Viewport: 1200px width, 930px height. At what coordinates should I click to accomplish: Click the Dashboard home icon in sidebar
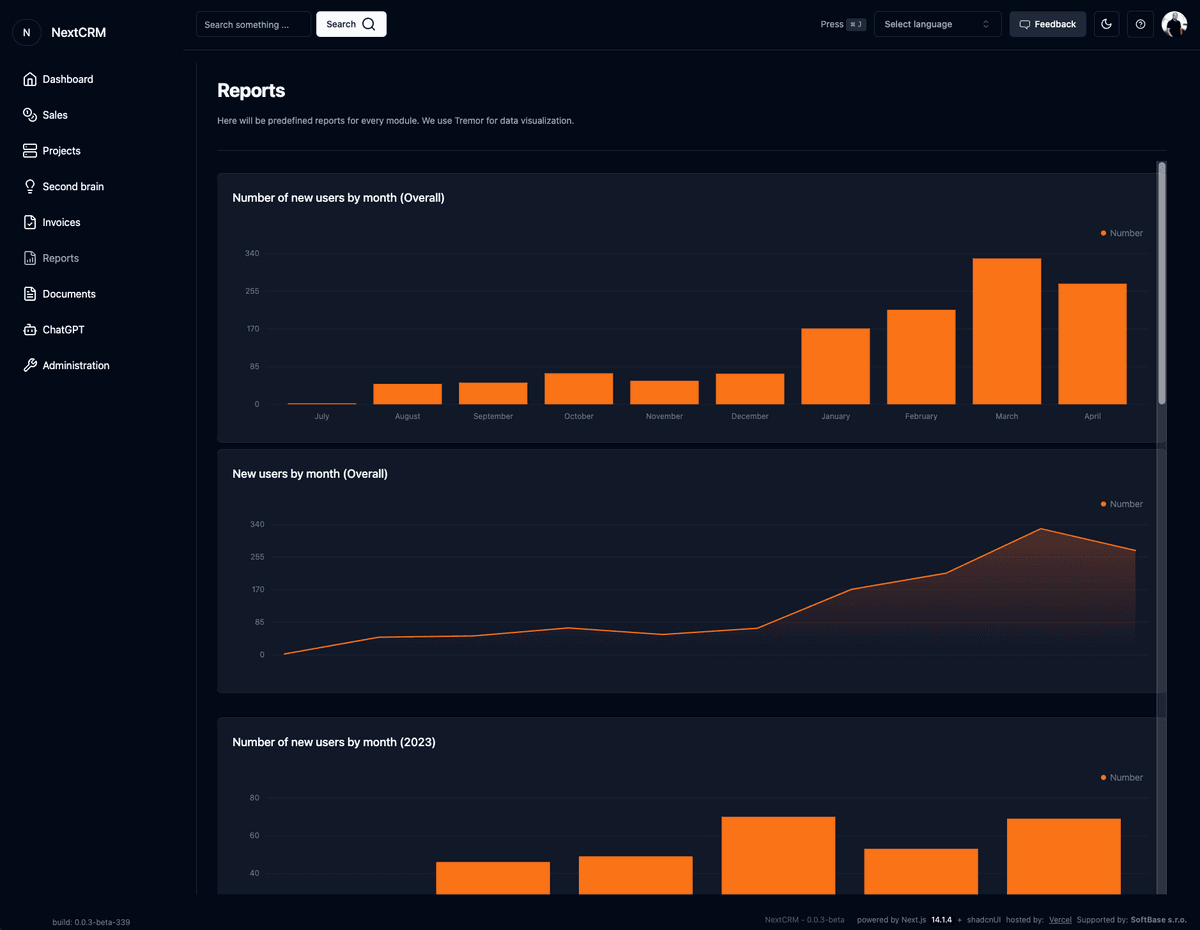click(x=30, y=79)
